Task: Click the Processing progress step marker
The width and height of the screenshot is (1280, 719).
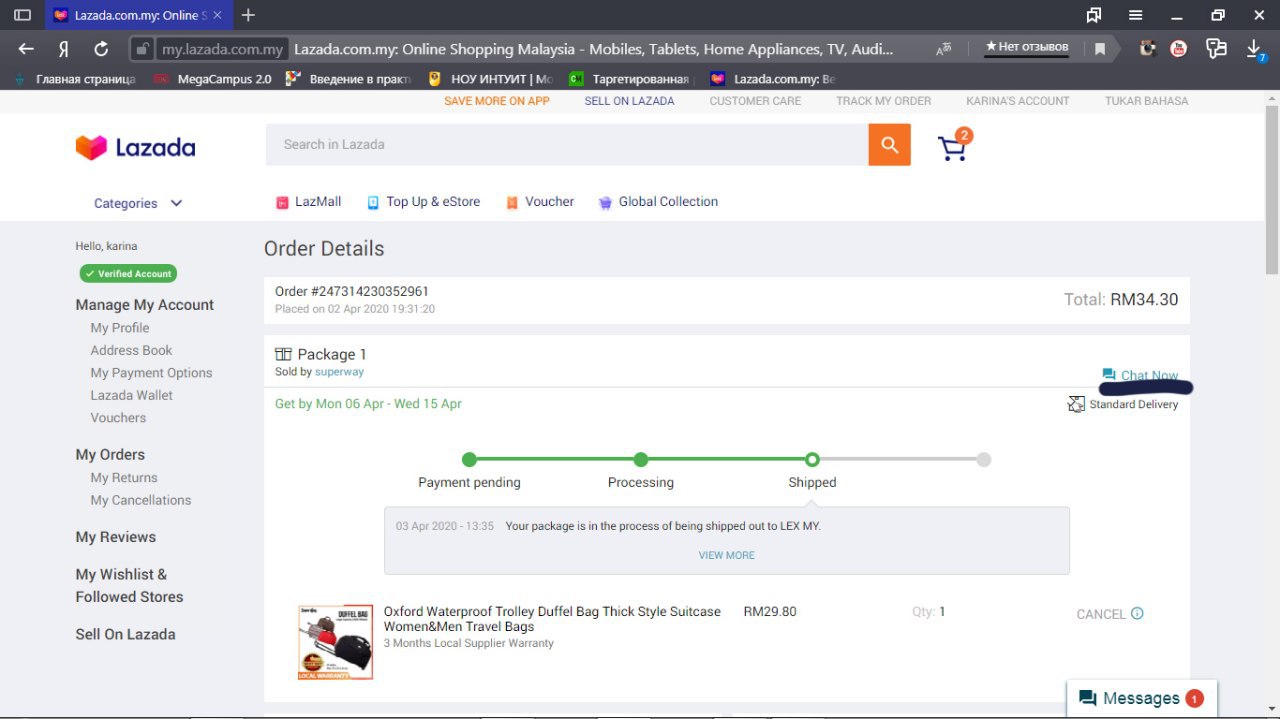Action: tap(641, 459)
